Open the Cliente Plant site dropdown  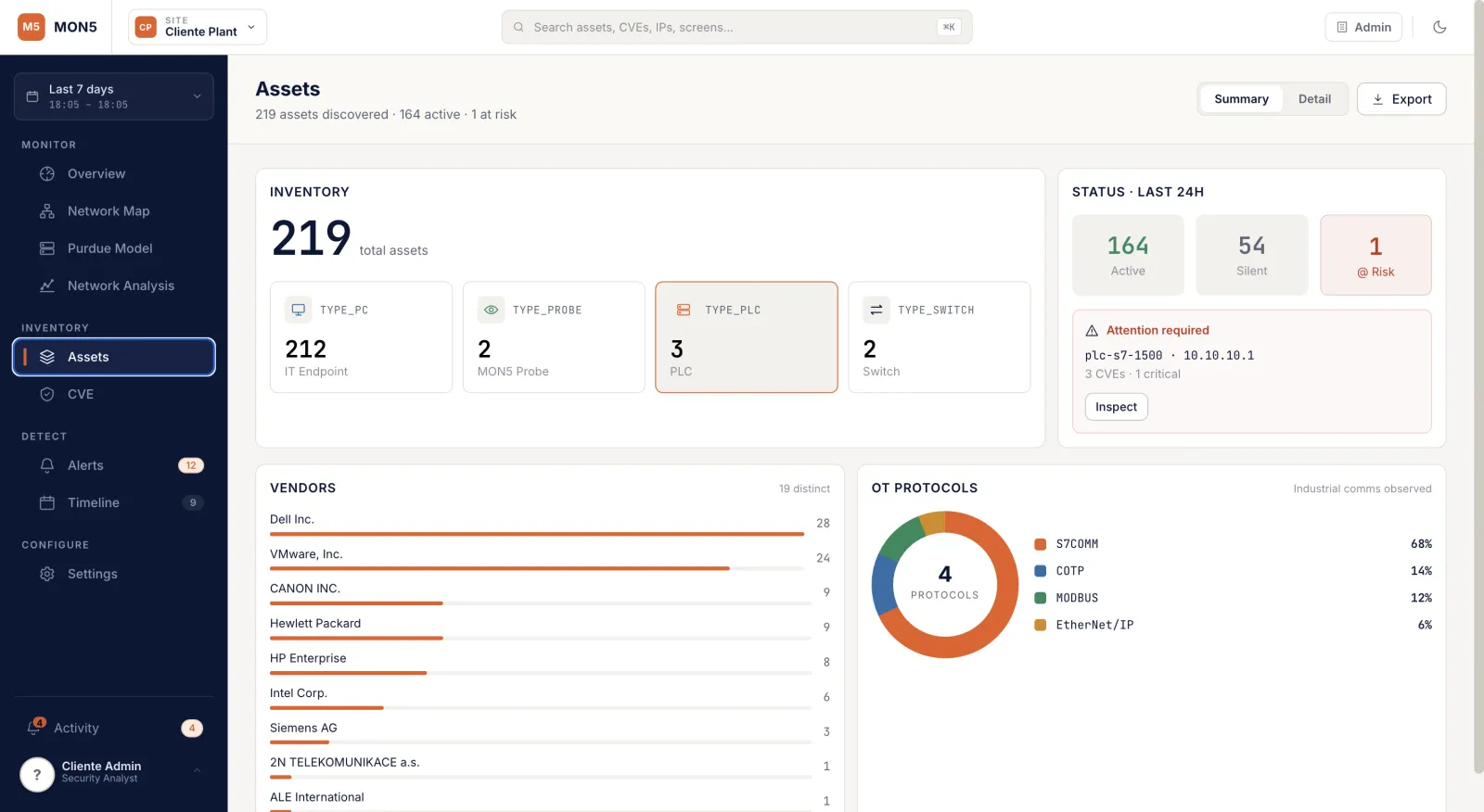click(198, 27)
